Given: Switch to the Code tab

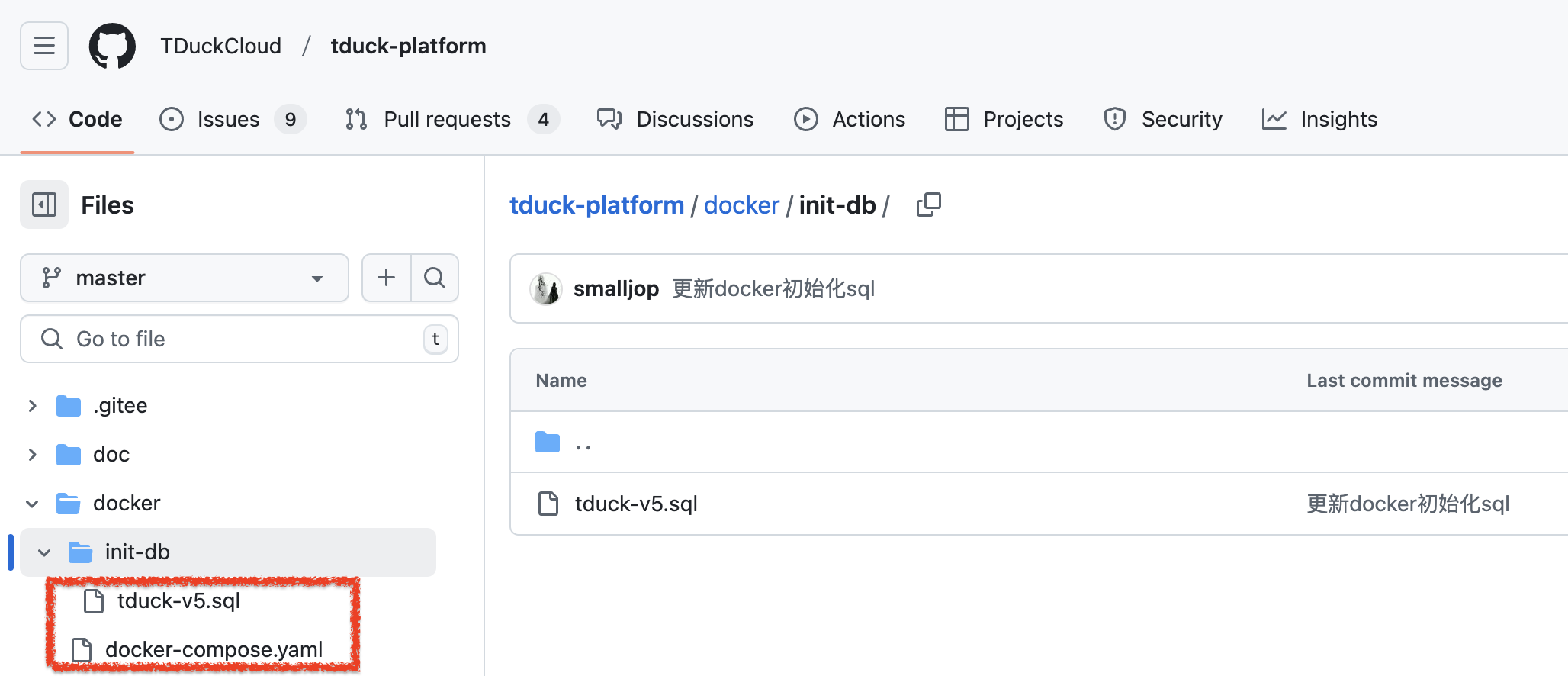Looking at the screenshot, I should point(77,119).
